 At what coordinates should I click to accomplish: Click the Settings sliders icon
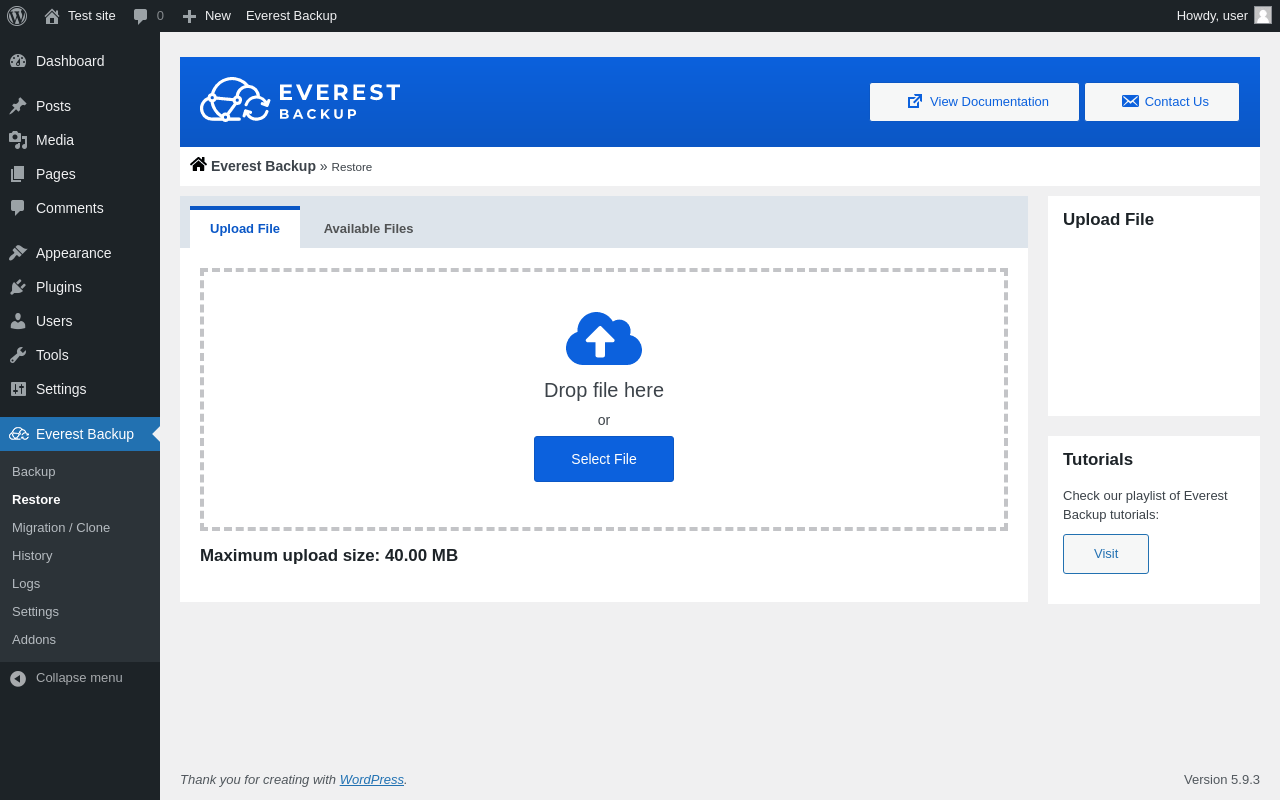click(x=18, y=389)
